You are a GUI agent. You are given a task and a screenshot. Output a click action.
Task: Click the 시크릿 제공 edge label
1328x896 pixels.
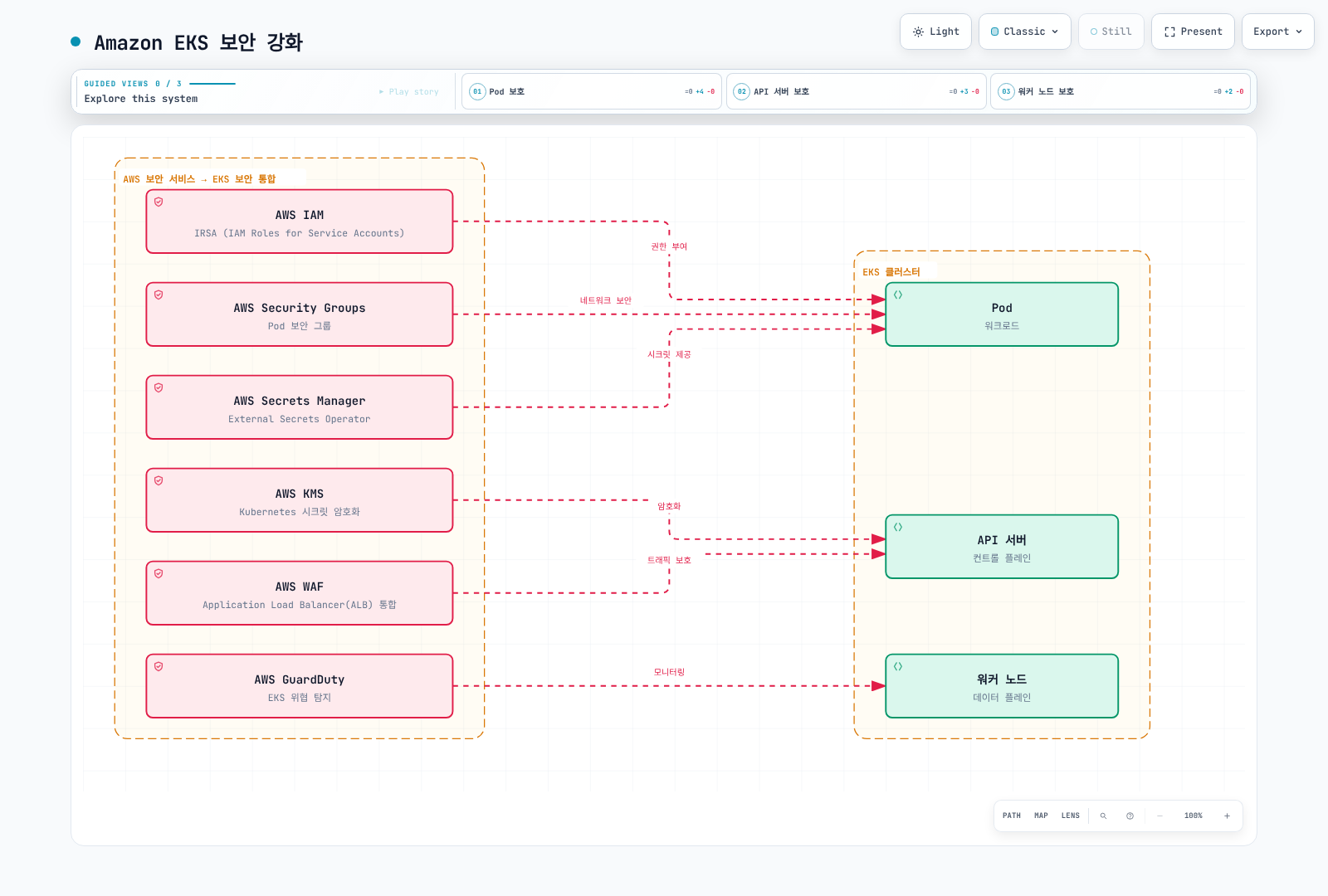[669, 354]
